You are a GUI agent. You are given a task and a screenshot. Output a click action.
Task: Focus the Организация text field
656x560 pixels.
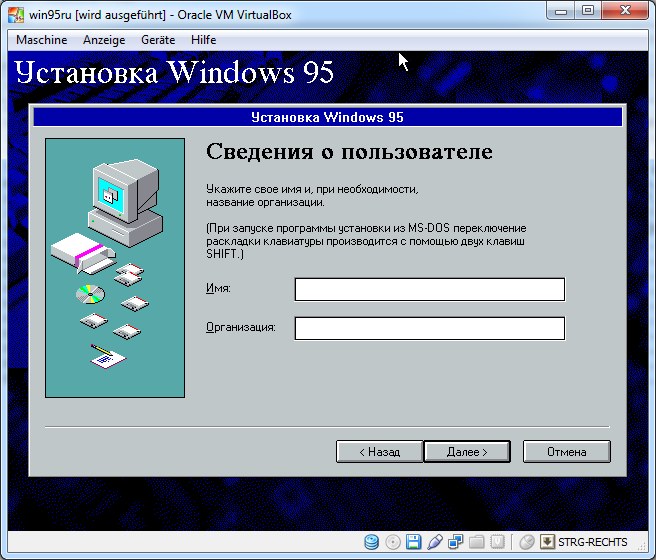(x=429, y=328)
